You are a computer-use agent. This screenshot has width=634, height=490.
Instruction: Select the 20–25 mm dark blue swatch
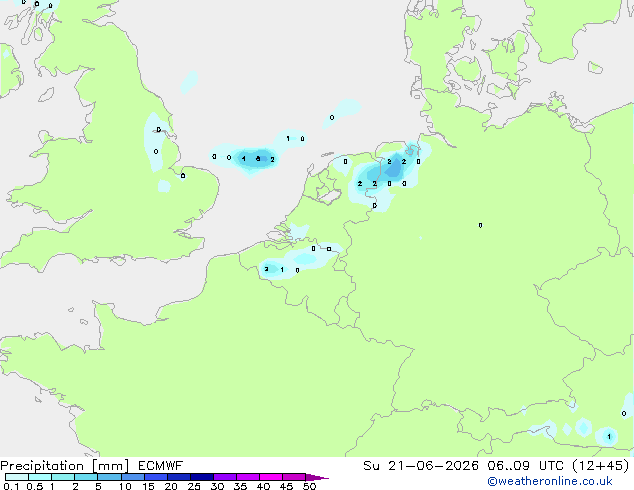(179, 477)
